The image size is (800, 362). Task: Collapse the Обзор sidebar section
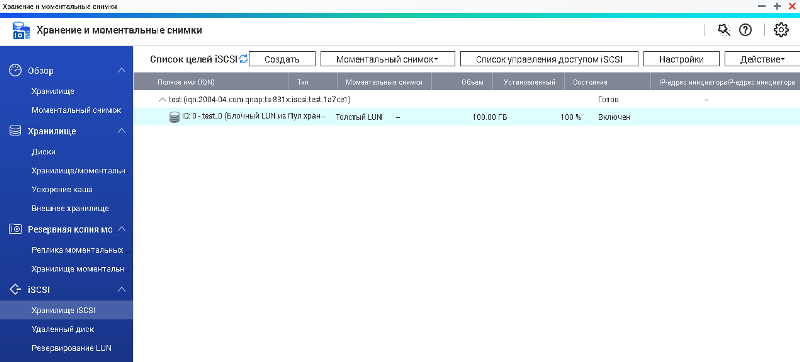coord(121,70)
